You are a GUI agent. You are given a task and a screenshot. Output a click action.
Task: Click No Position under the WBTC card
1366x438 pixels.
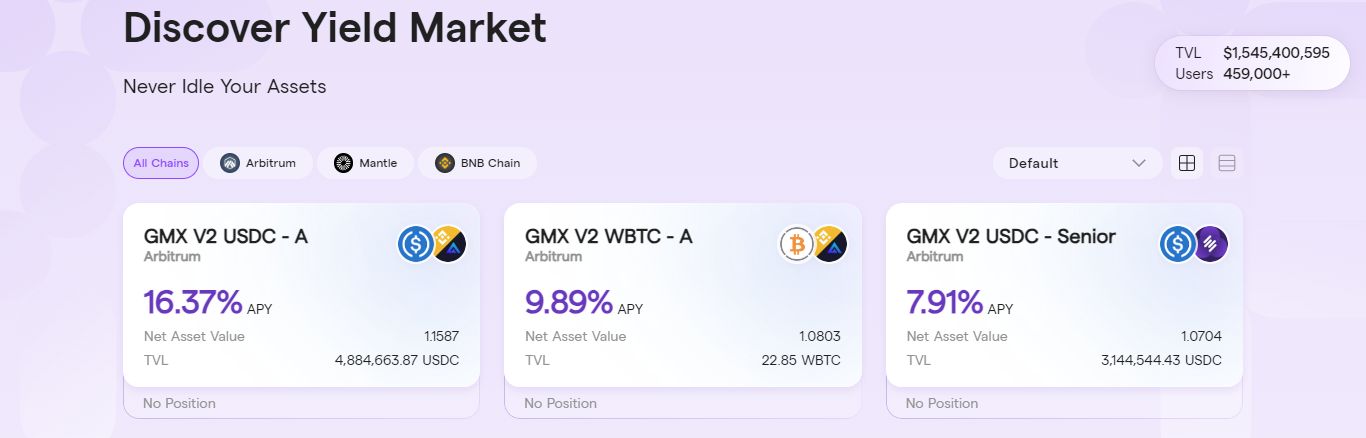pyautogui.click(x=560, y=403)
